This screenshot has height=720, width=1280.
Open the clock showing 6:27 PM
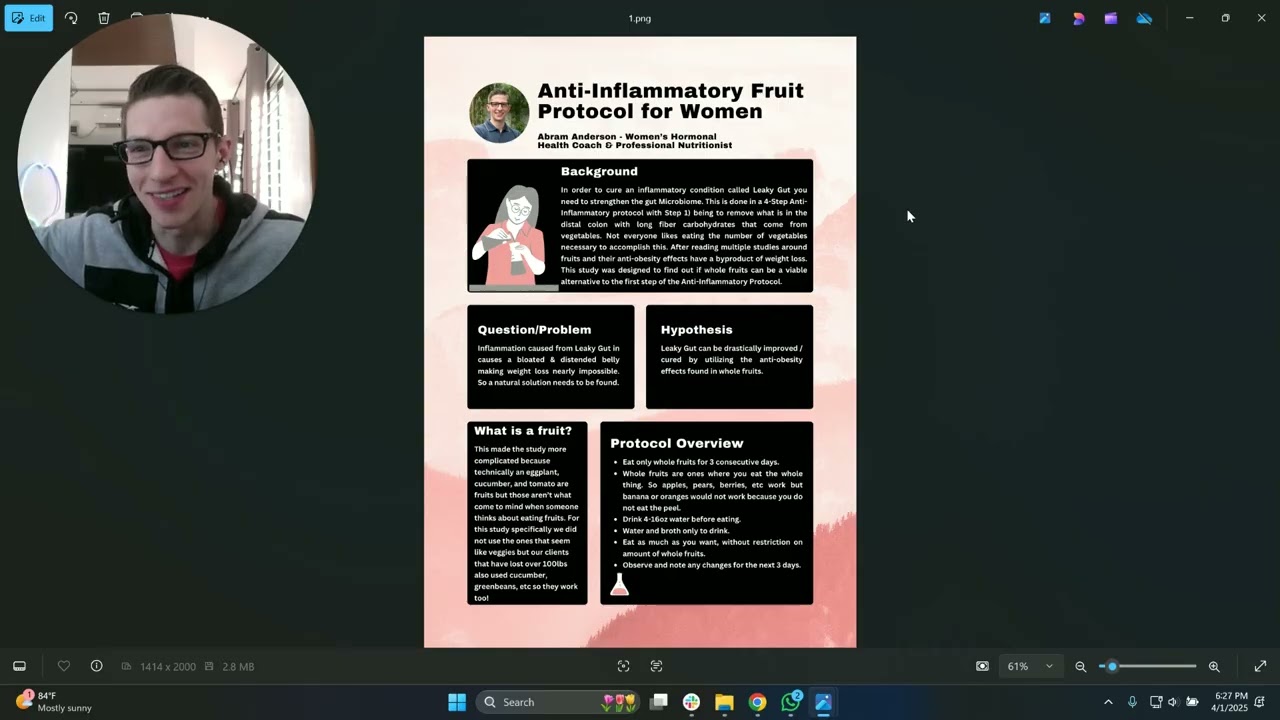coord(1231,702)
